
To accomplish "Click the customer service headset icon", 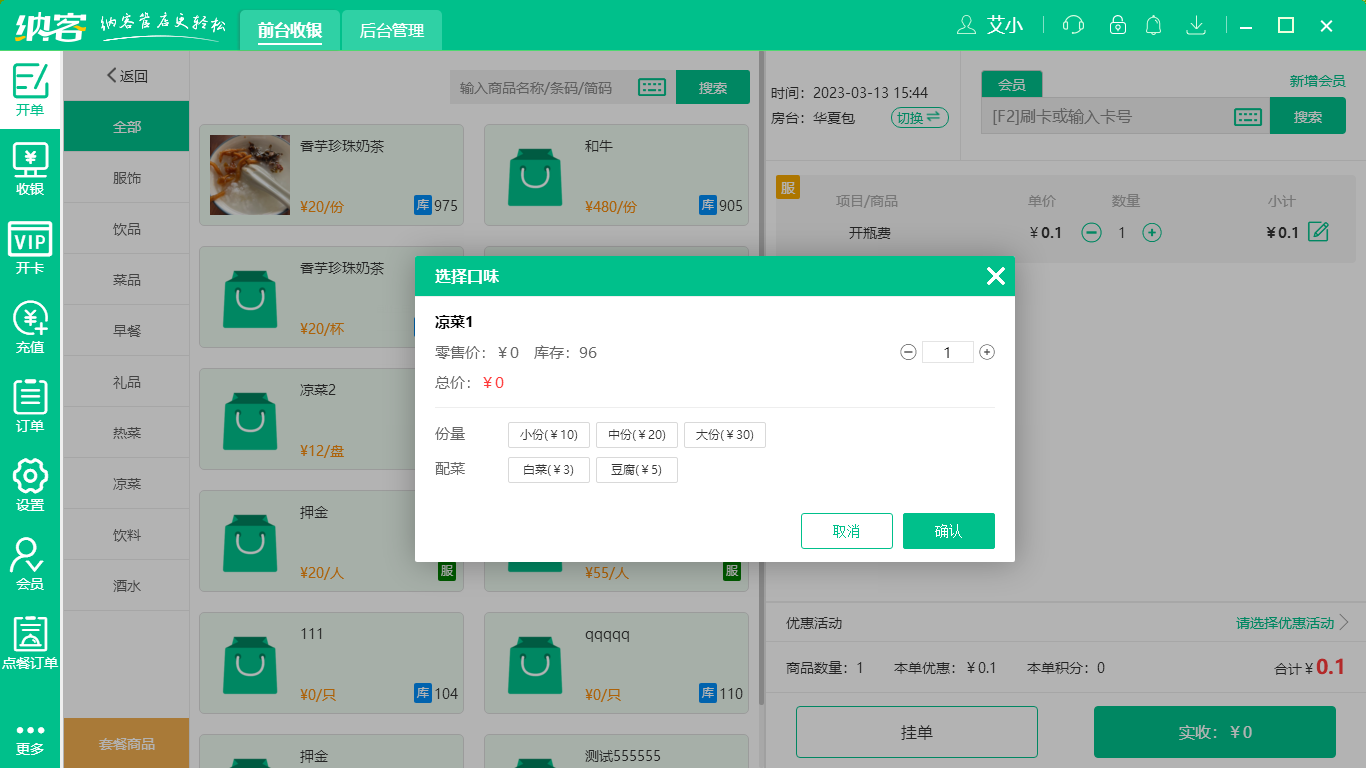I will point(1073,25).
